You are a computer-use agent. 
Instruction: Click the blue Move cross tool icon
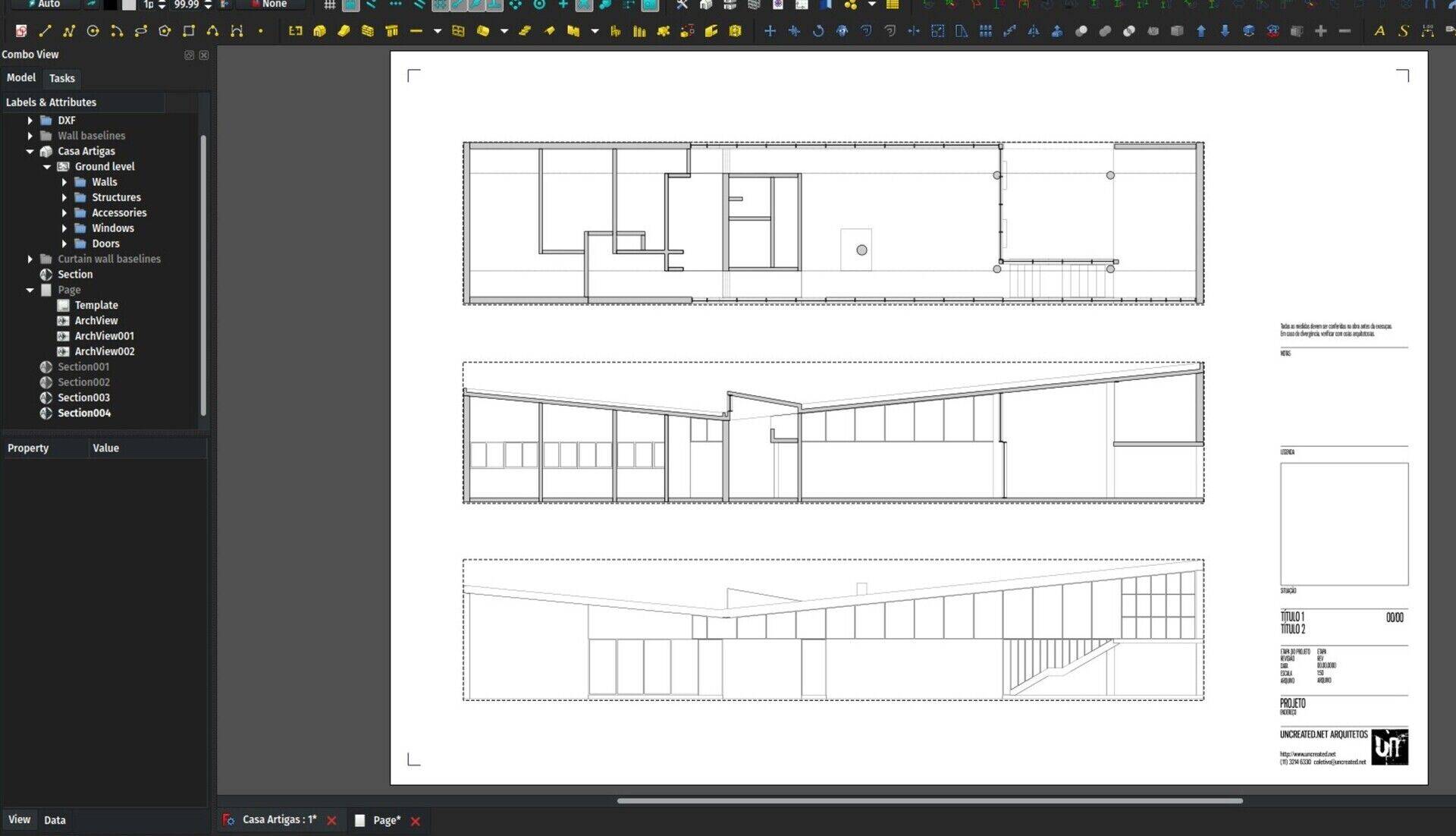click(x=770, y=31)
